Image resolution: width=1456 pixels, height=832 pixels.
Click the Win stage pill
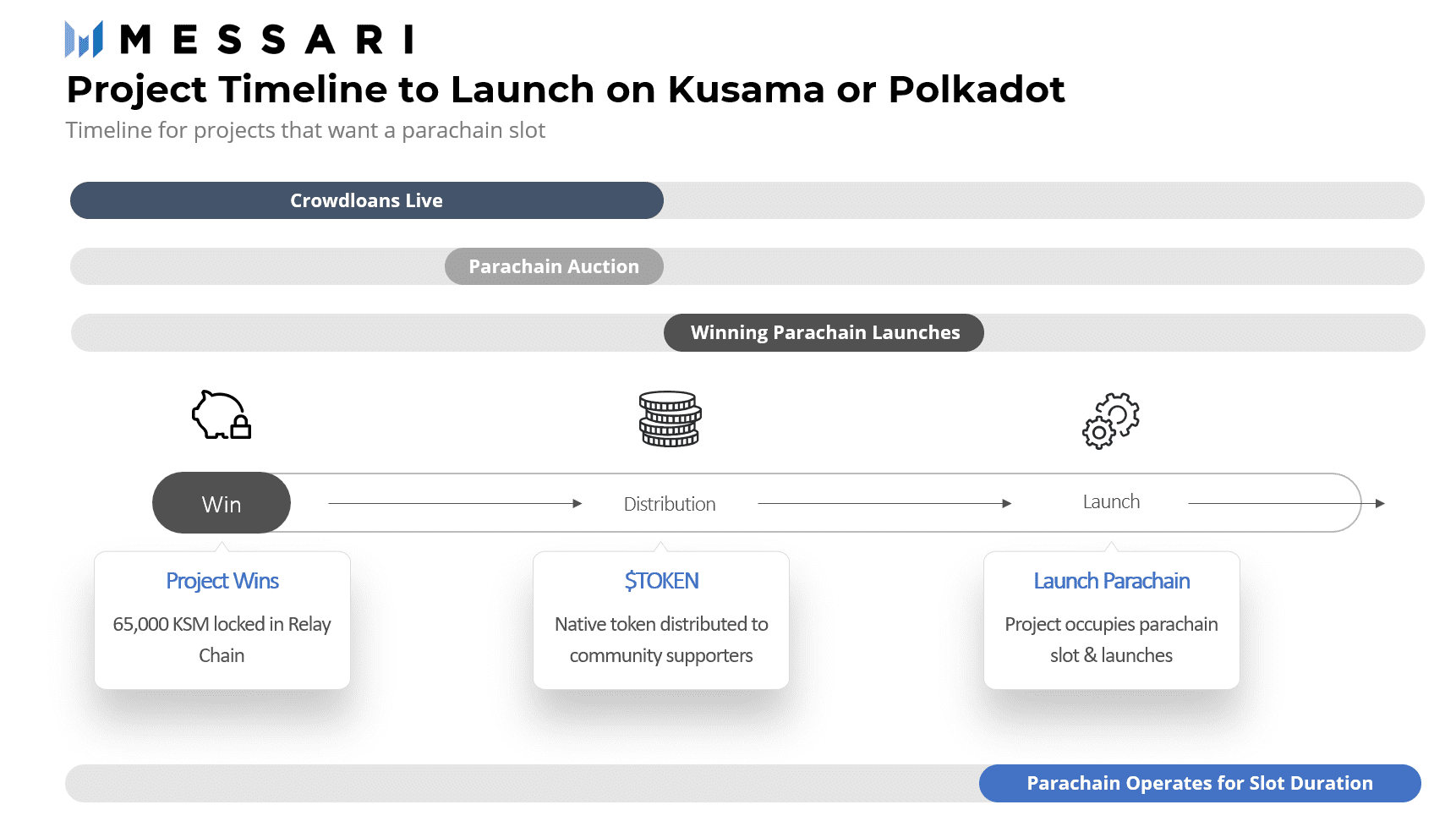pyautogui.click(x=222, y=503)
